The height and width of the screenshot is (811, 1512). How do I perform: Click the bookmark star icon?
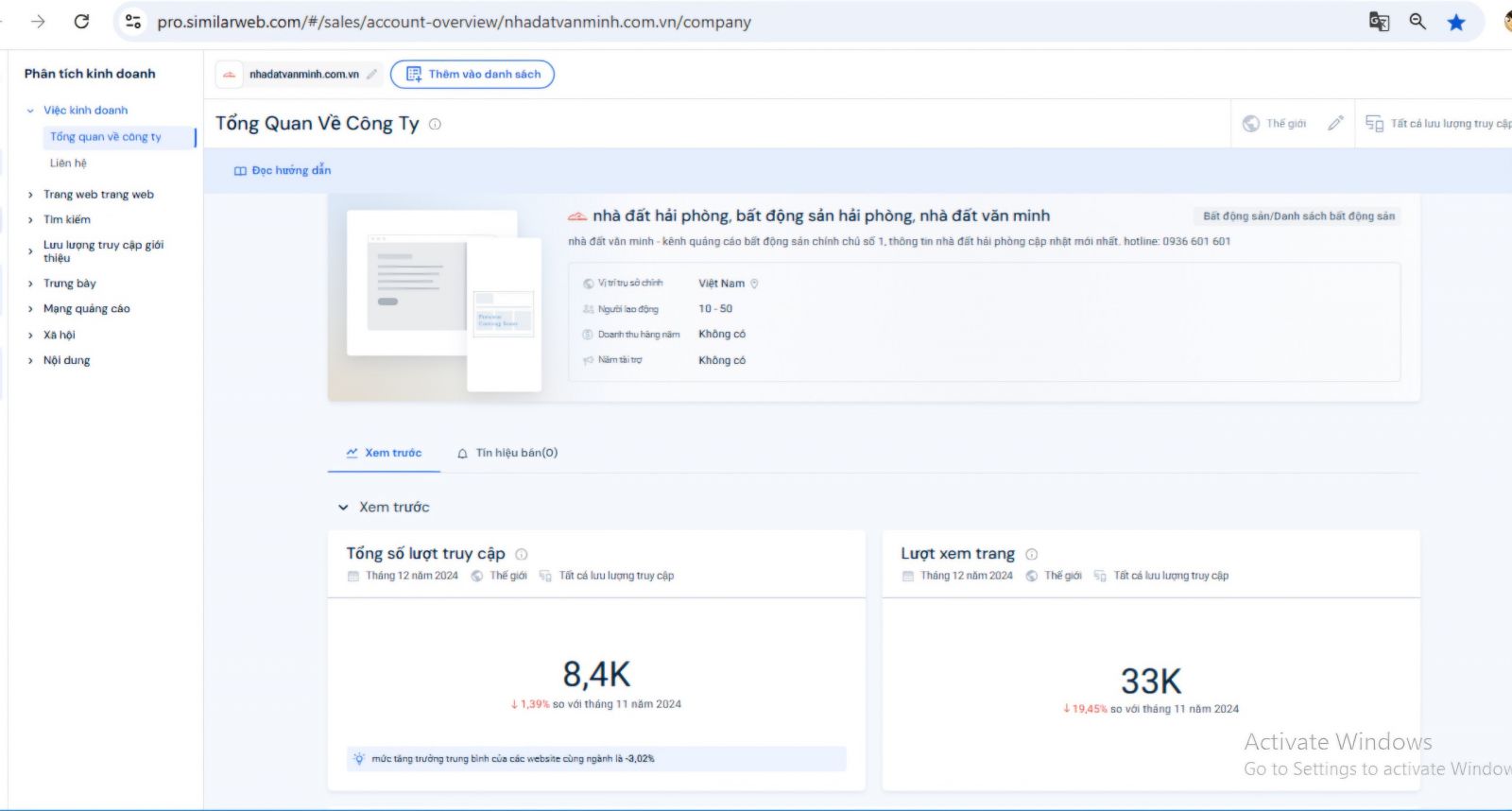1456,22
